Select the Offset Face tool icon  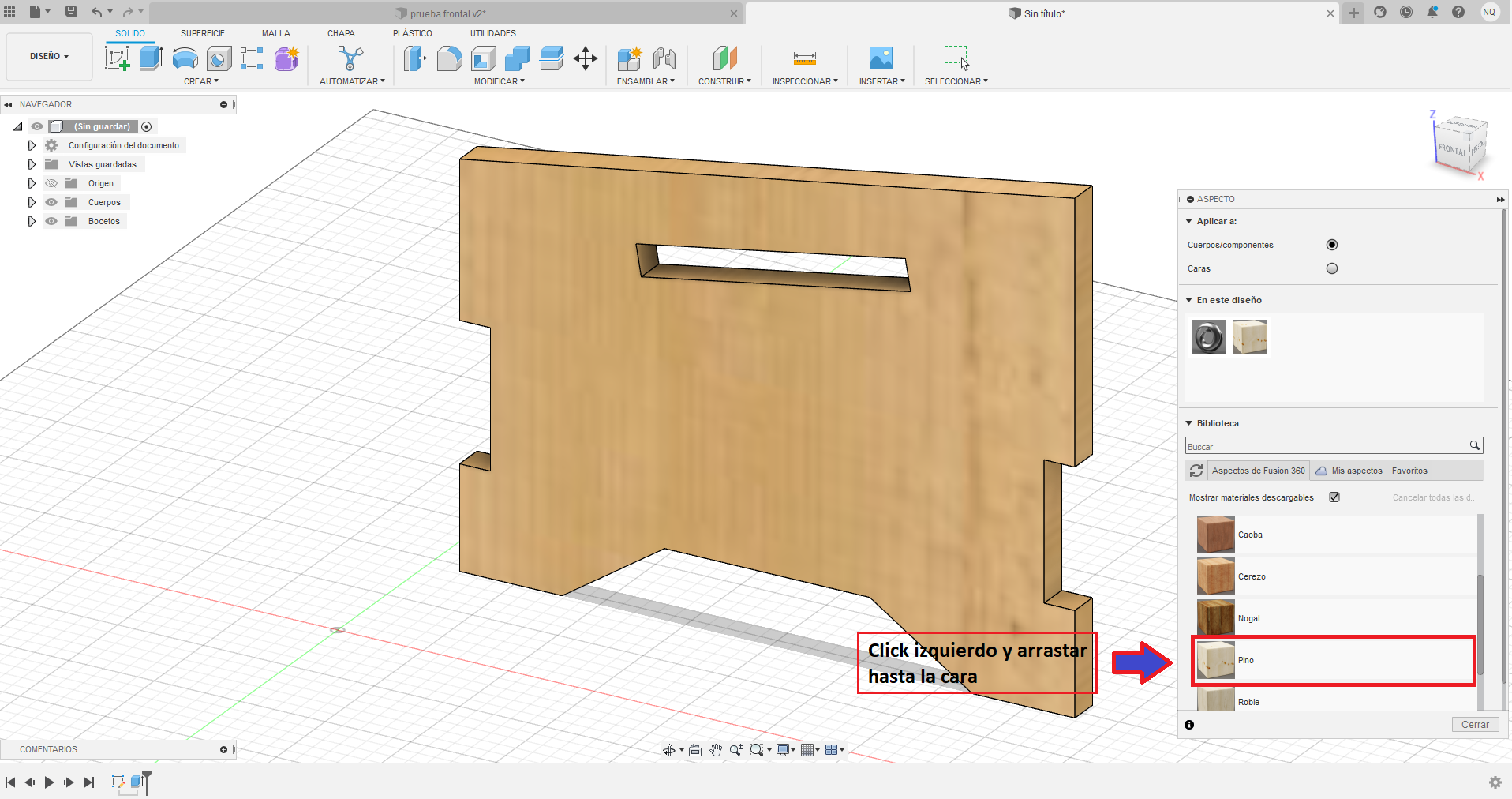551,58
